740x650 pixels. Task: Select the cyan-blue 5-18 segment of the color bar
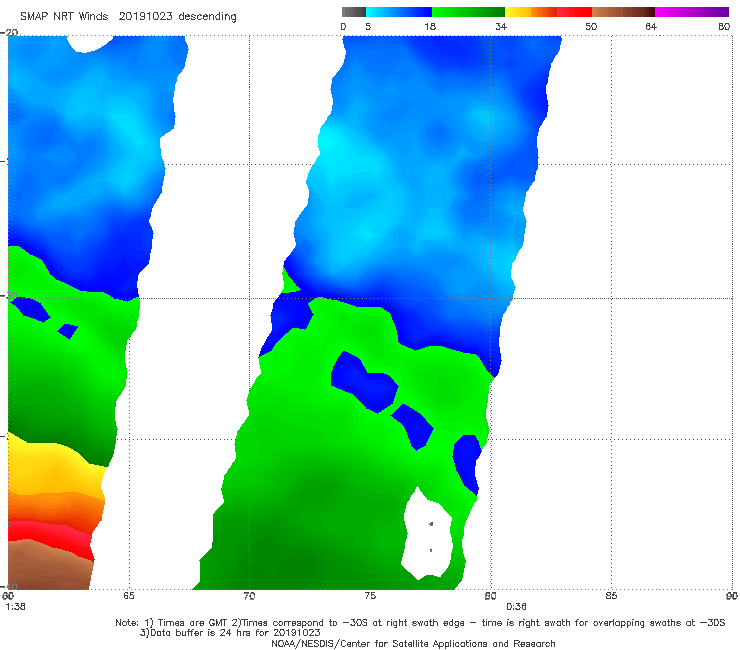[x=399, y=12]
